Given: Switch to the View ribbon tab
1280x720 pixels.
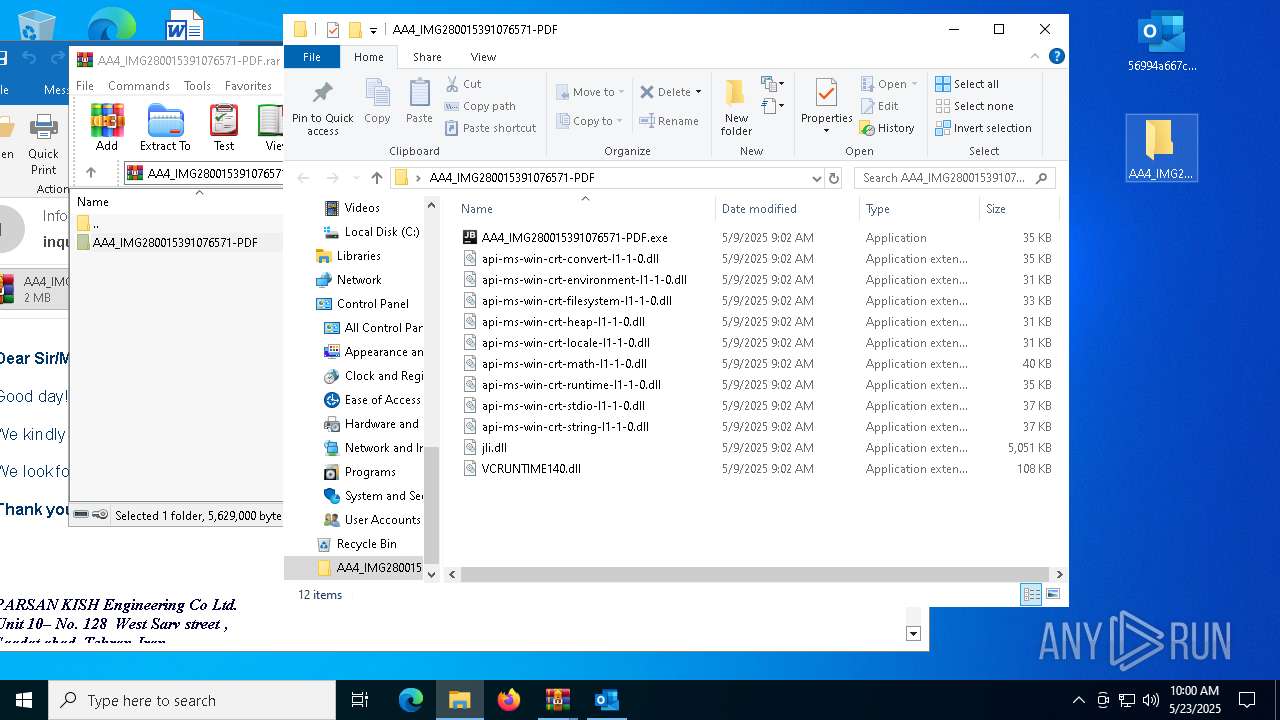Looking at the screenshot, I should point(483,57).
